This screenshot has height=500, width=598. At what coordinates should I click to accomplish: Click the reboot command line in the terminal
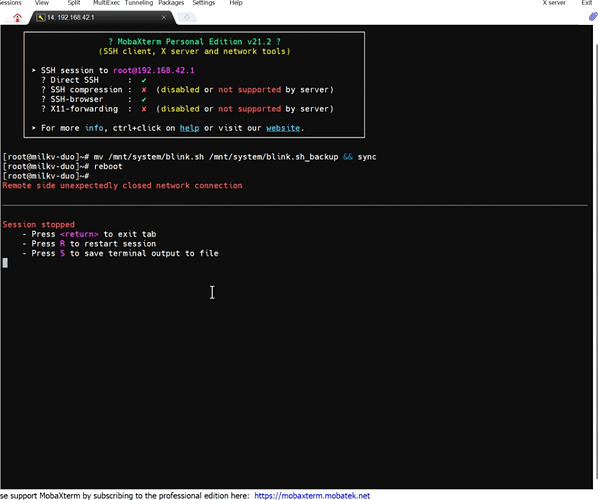[x=63, y=167]
